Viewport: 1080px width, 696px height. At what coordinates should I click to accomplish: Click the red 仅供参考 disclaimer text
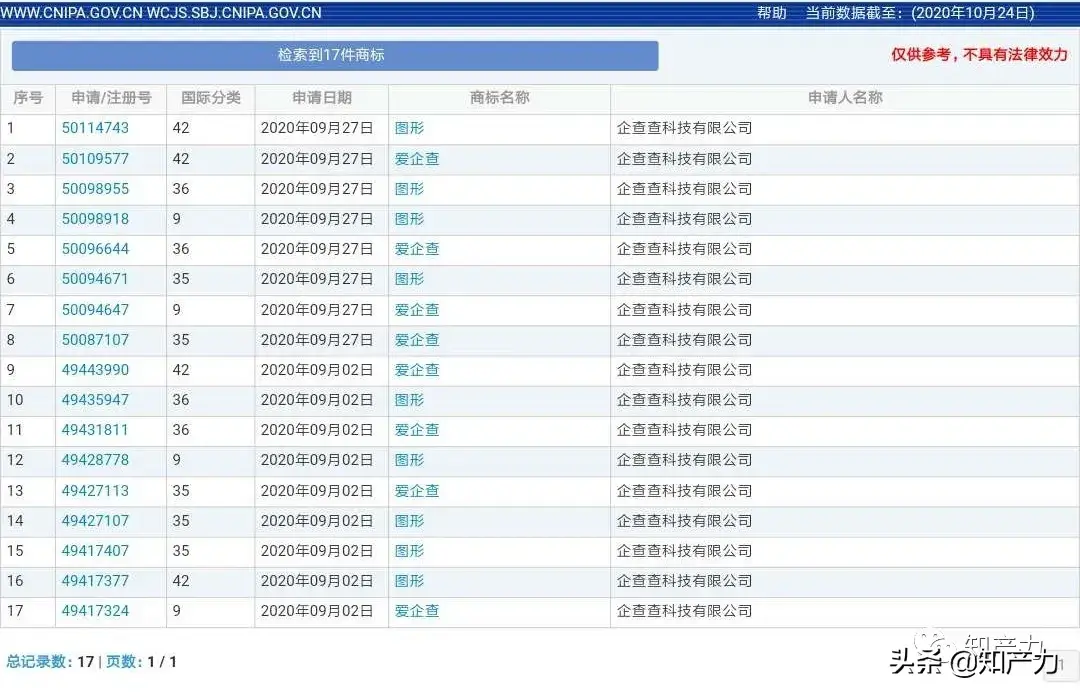tap(979, 54)
